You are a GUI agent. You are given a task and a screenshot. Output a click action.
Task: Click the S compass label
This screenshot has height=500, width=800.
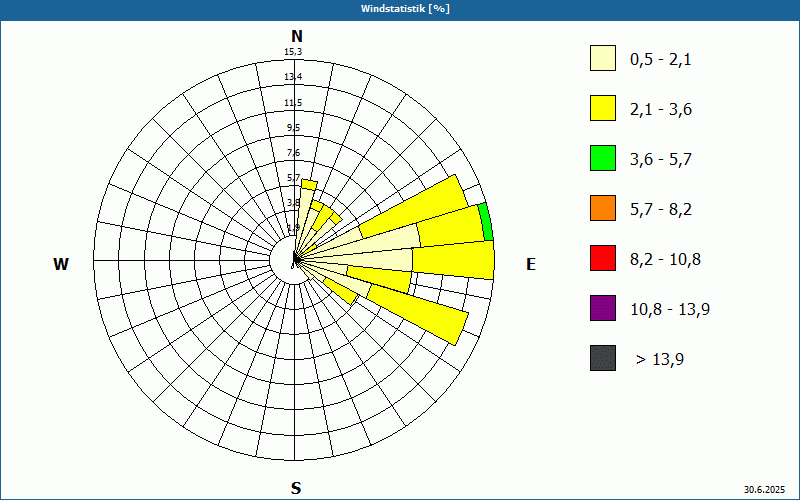(x=296, y=488)
